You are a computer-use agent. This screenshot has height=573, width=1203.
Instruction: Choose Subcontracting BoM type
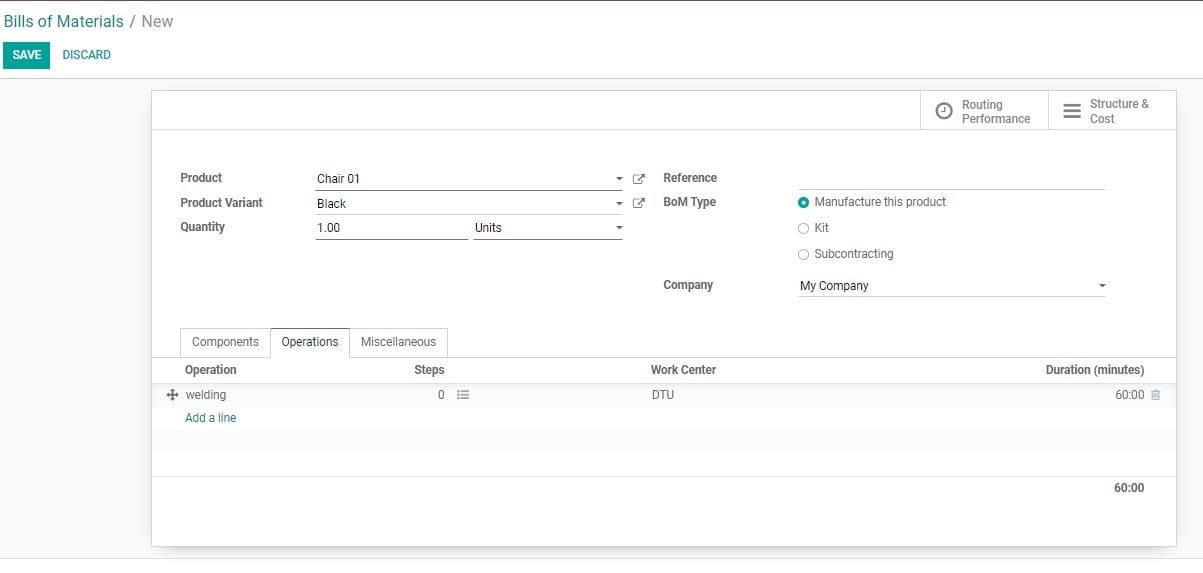[x=804, y=254]
